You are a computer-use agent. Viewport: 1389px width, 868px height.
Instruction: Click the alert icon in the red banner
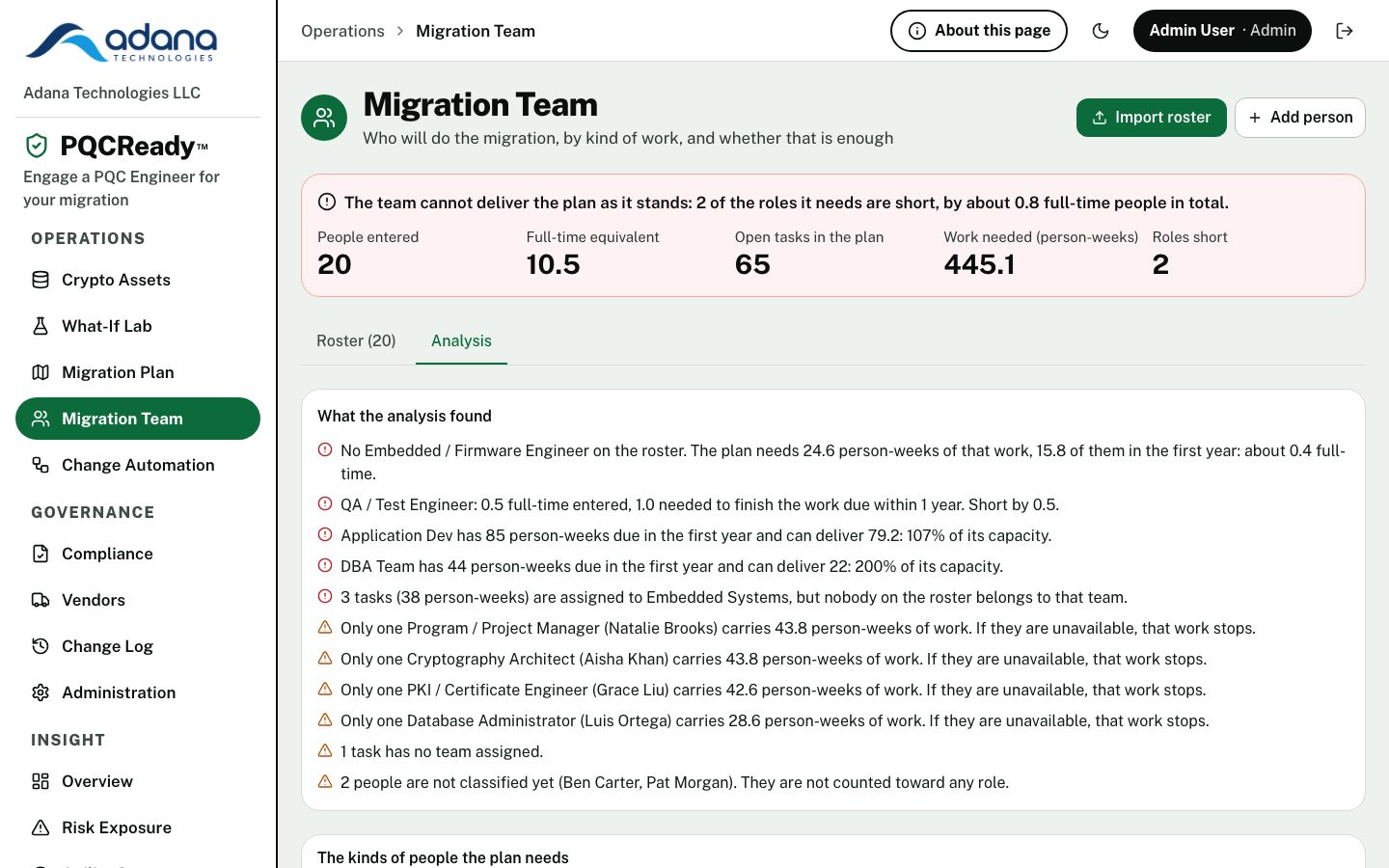327,202
